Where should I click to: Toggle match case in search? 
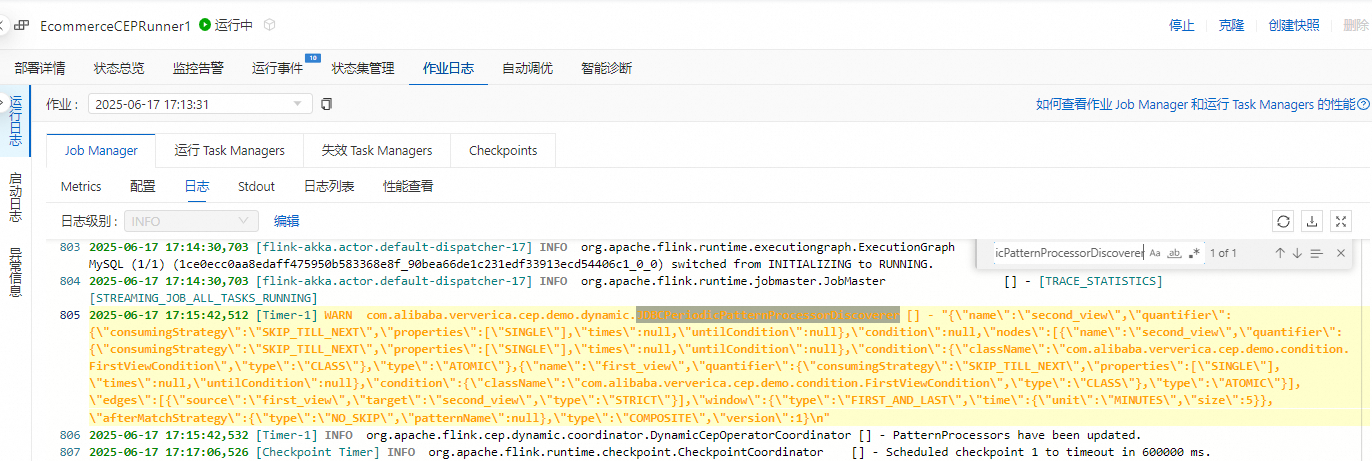(x=1155, y=253)
